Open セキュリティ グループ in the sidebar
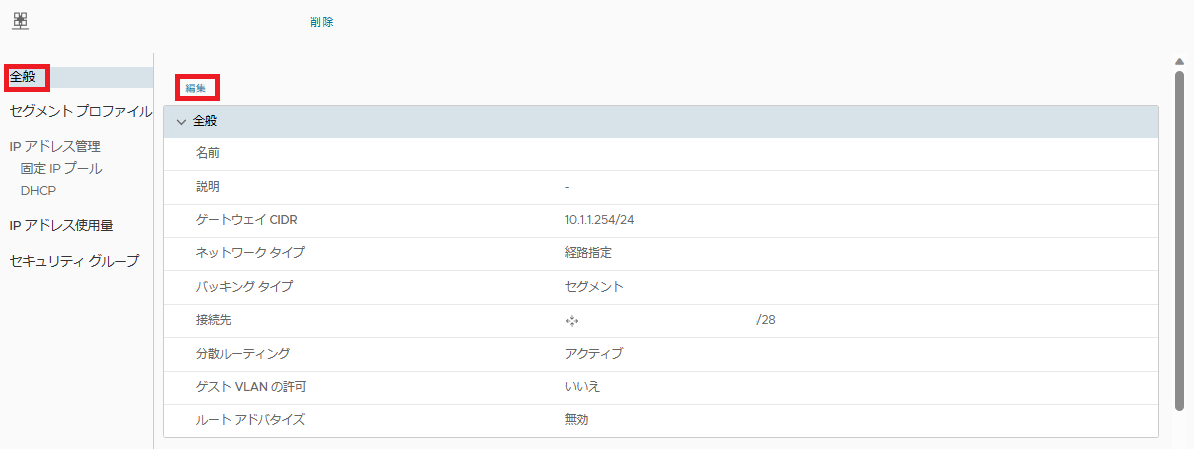The height and width of the screenshot is (449, 1194). 74,261
